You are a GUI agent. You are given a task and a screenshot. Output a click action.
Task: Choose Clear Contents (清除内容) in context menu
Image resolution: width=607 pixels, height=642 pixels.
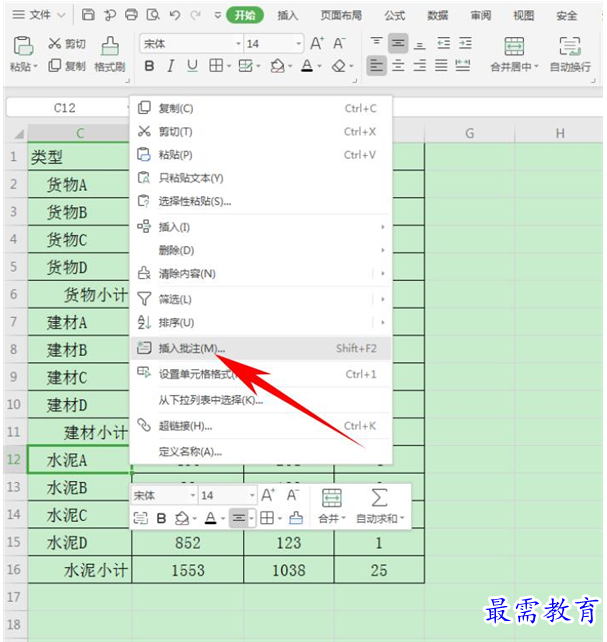pos(261,274)
